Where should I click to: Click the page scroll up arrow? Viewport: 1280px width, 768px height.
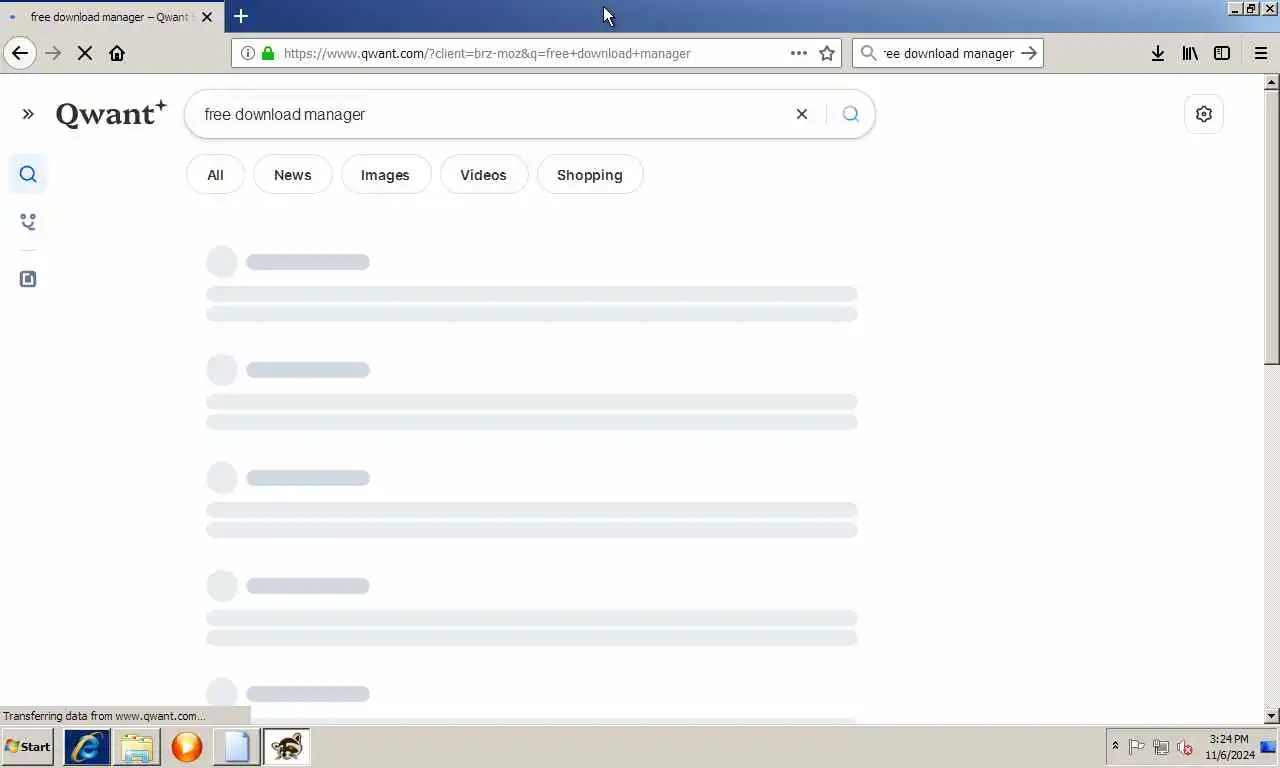1272,81
